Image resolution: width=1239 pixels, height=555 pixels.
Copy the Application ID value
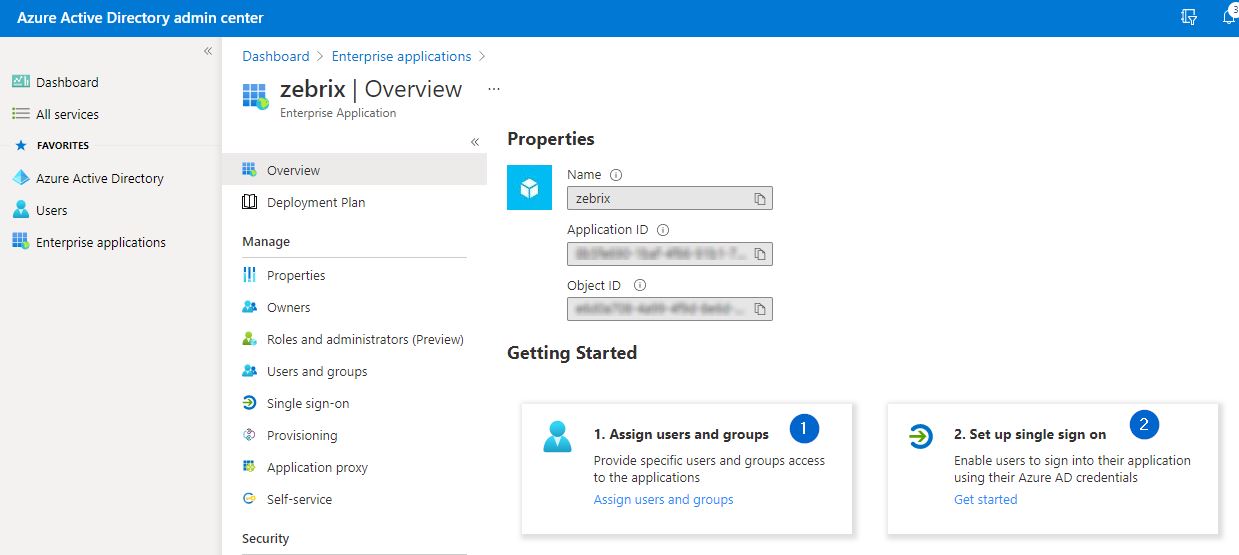(760, 255)
